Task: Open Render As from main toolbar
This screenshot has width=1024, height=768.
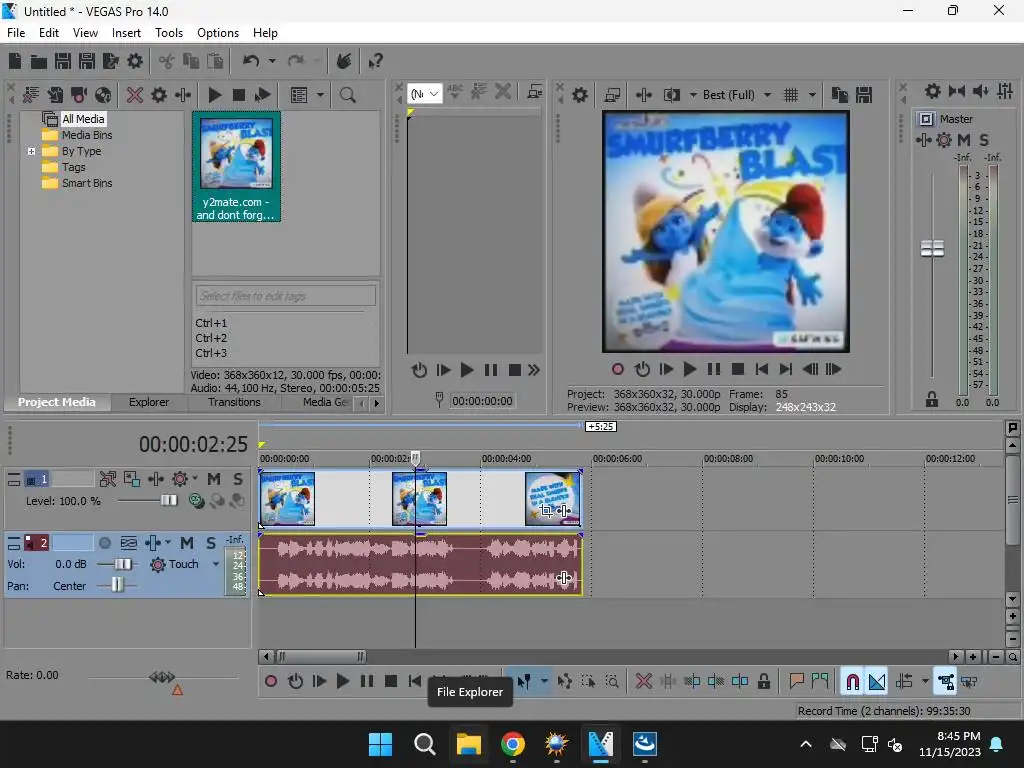Action: tap(111, 61)
